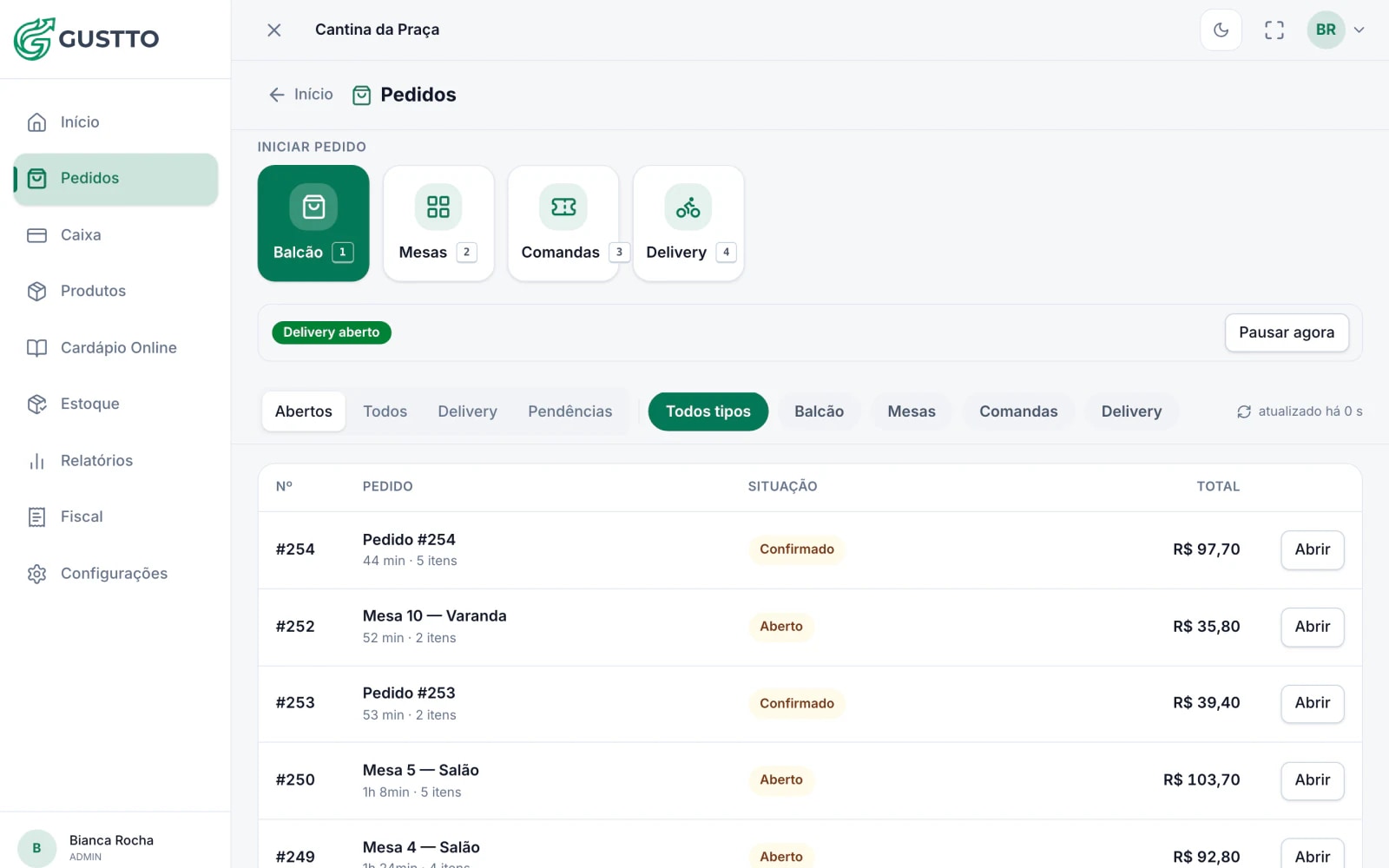Click the Confirmado status of #254
Screen dimensions: 1389x868
point(797,549)
